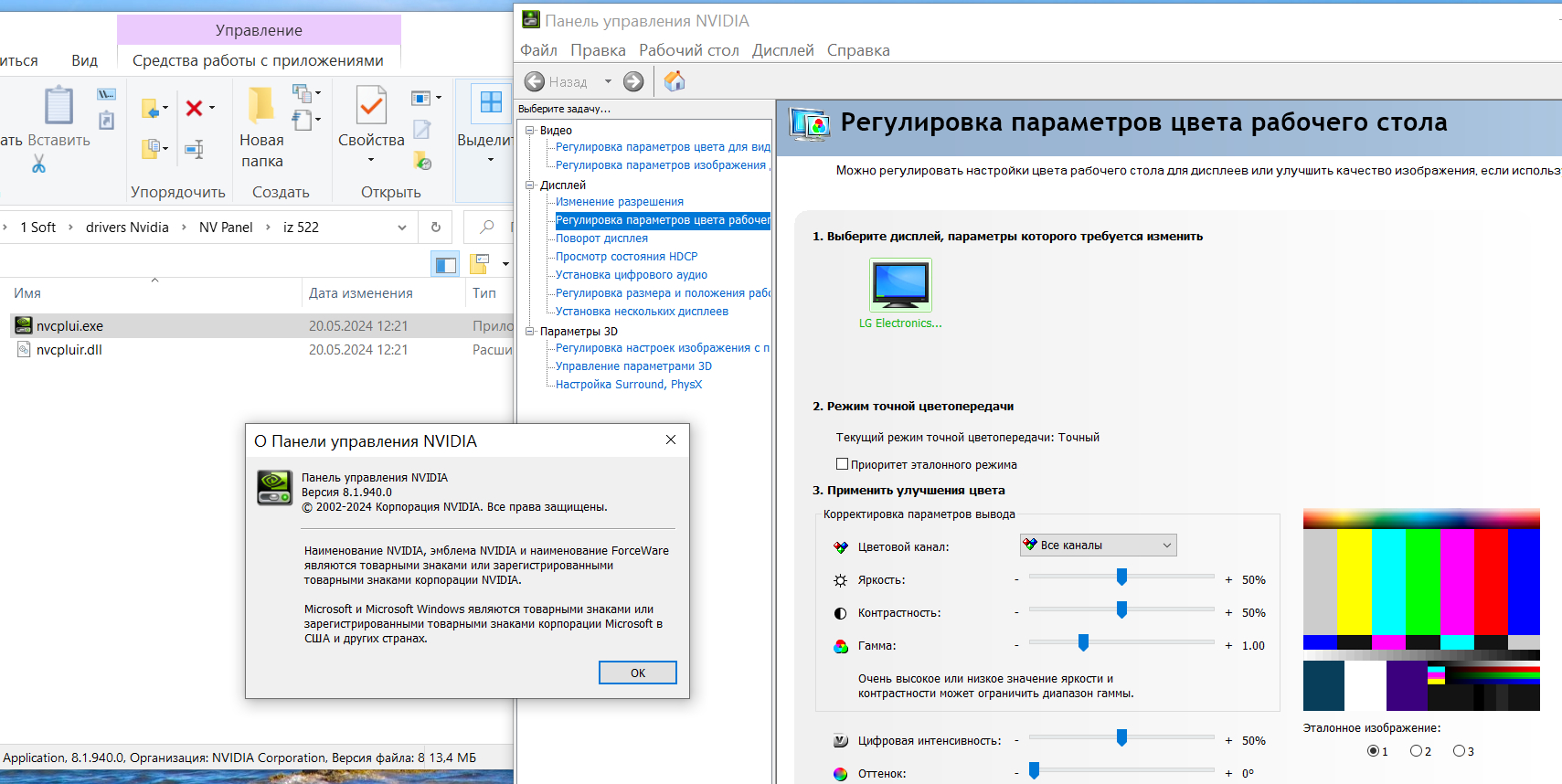Image resolution: width=1562 pixels, height=784 pixels.
Task: Open Управление параметрами 3D link
Action: tap(633, 366)
